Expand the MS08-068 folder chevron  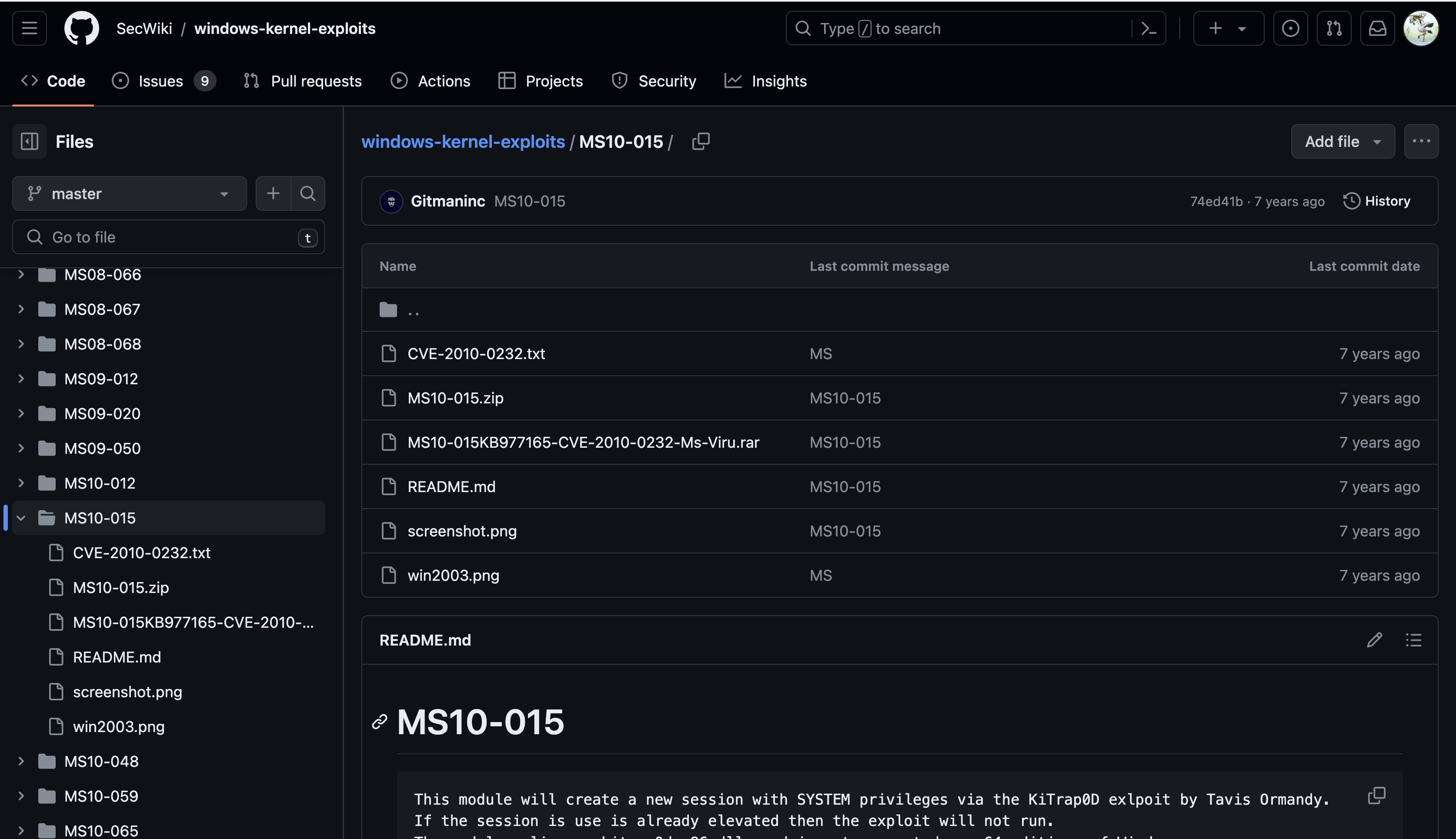coord(21,344)
